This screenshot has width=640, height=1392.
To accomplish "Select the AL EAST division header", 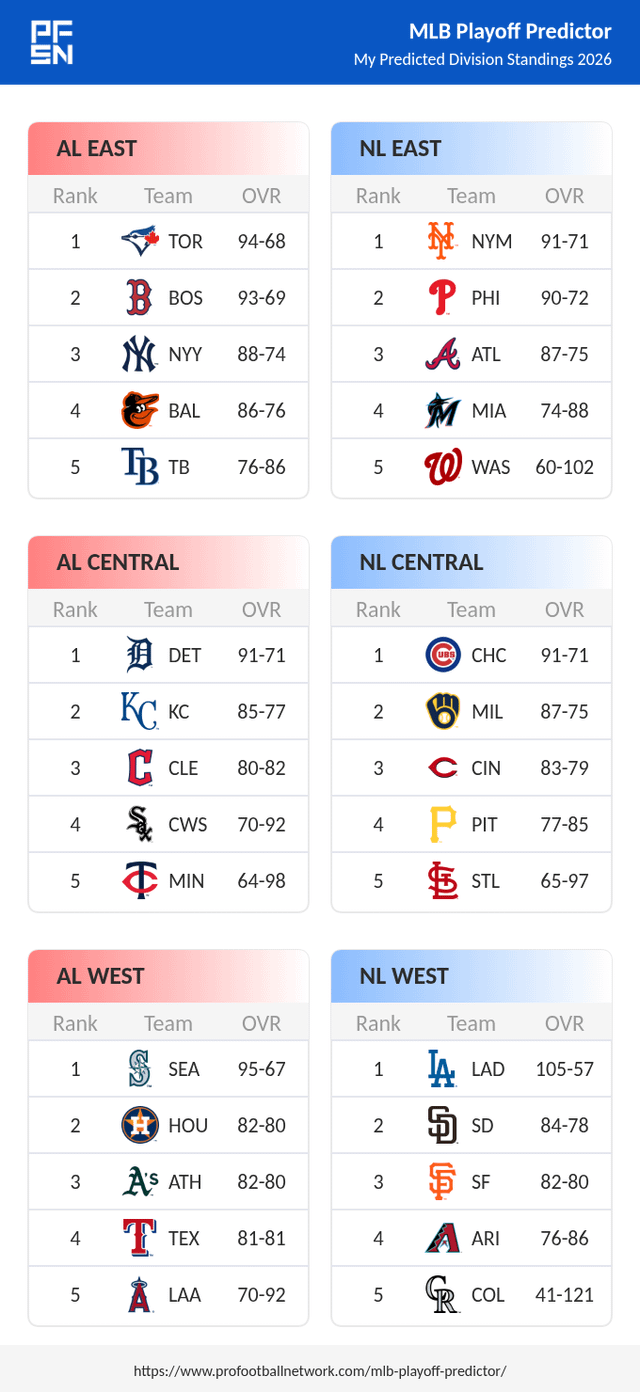I will 97,149.
